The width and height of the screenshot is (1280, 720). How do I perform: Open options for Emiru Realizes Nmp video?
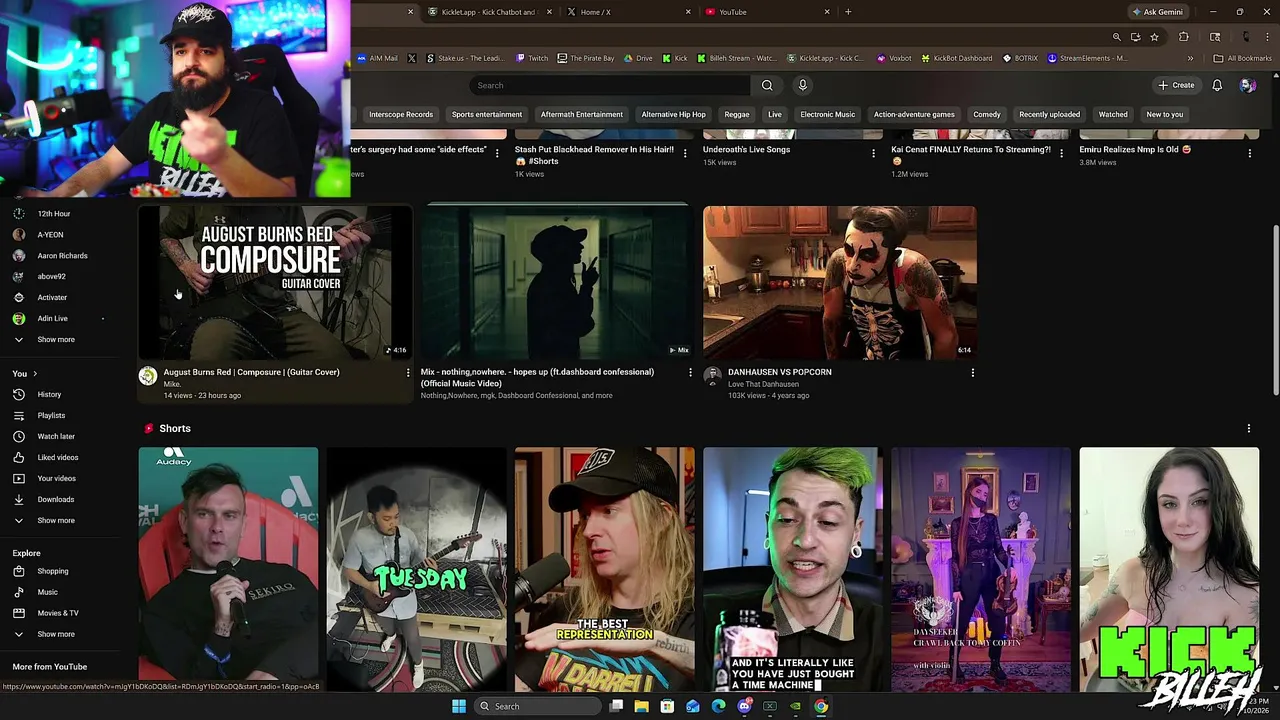(1249, 153)
